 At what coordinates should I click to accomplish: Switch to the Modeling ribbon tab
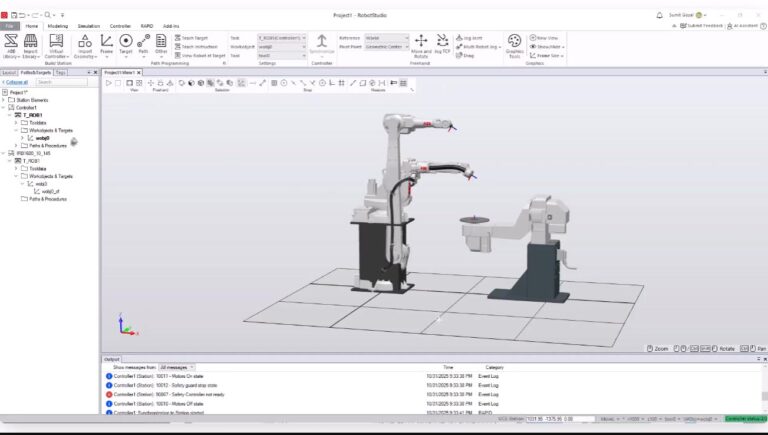pyautogui.click(x=58, y=26)
